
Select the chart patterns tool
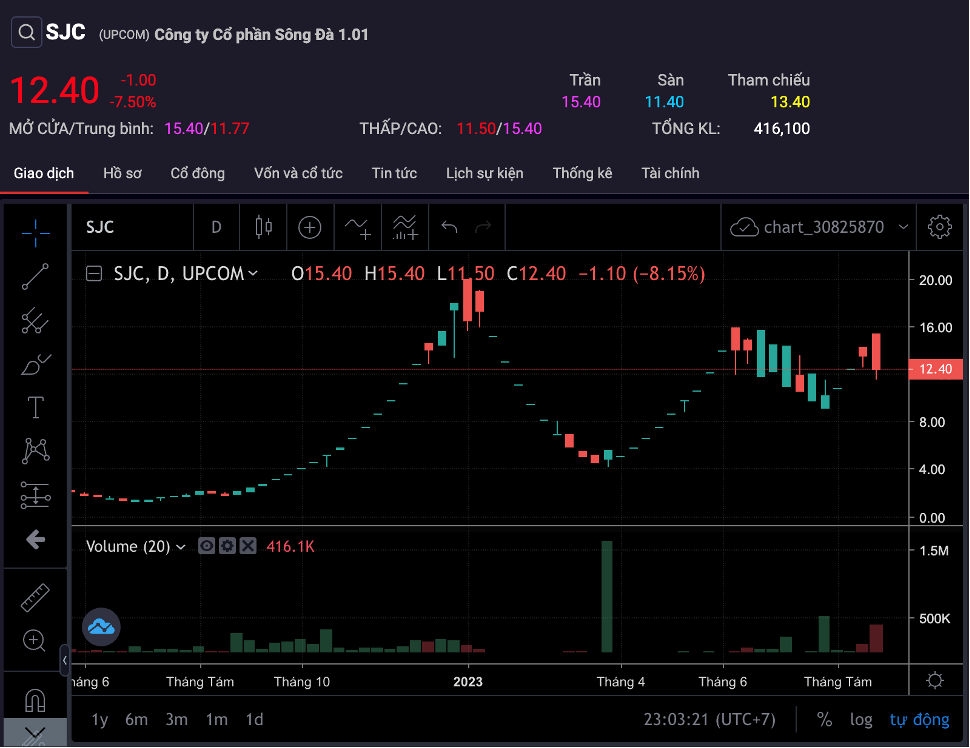[35, 451]
